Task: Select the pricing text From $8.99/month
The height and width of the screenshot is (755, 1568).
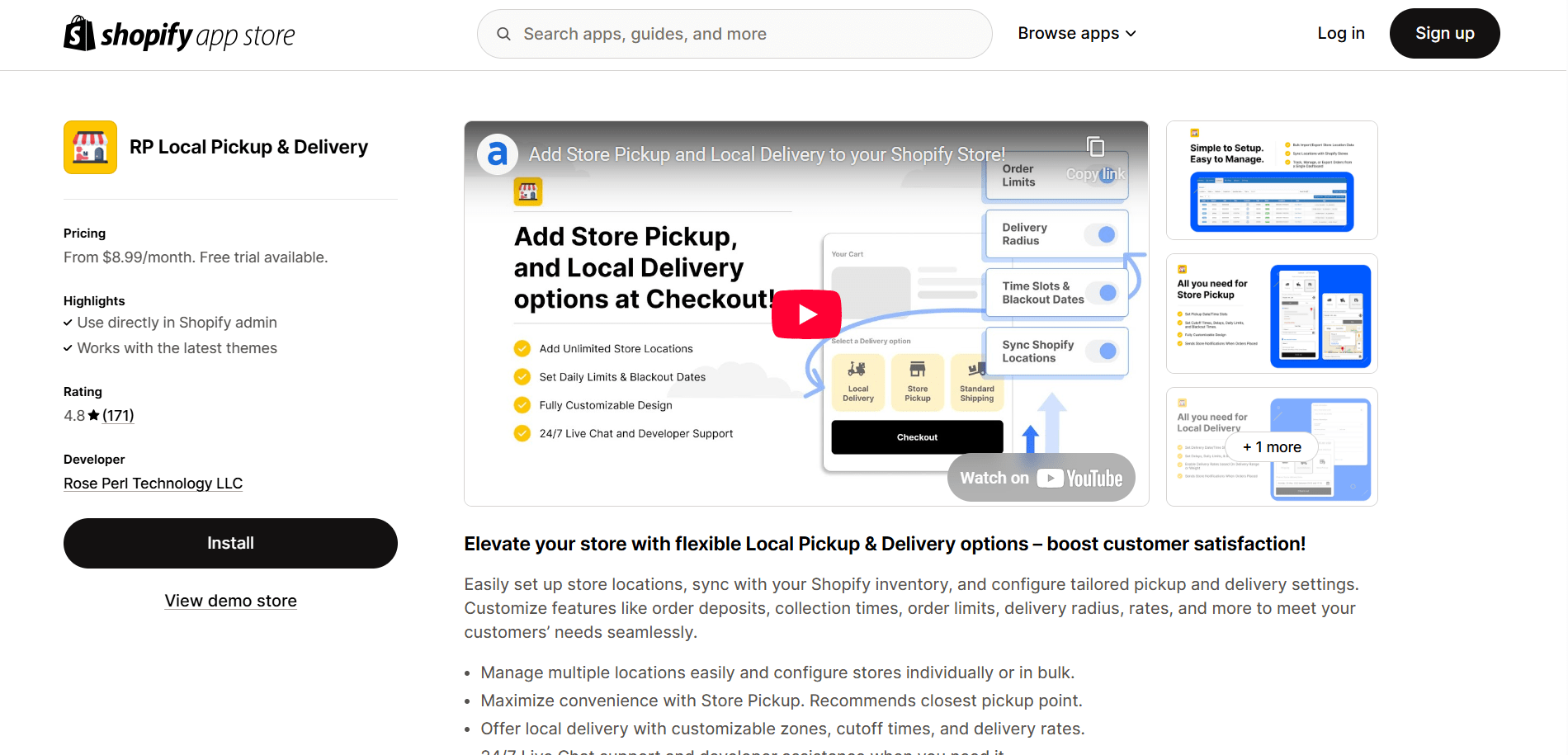Action: 196,257
